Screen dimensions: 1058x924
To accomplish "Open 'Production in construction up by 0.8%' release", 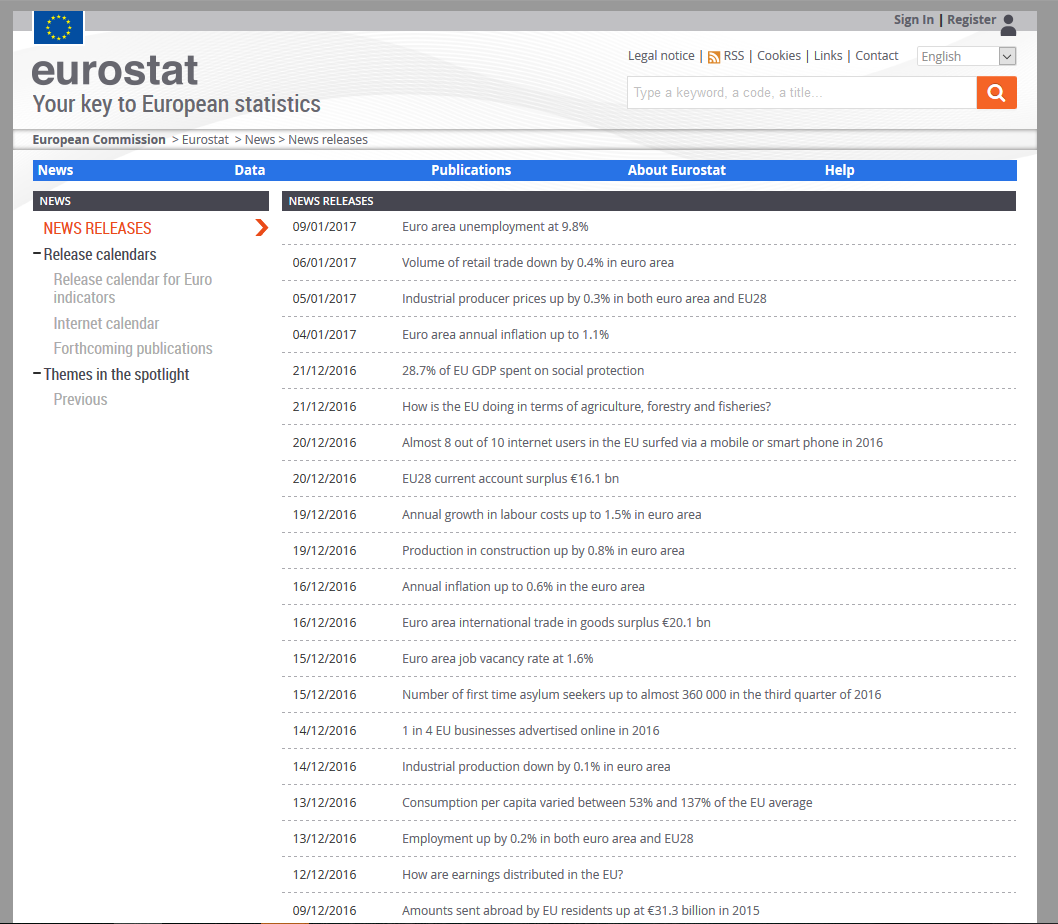I will [x=543, y=551].
